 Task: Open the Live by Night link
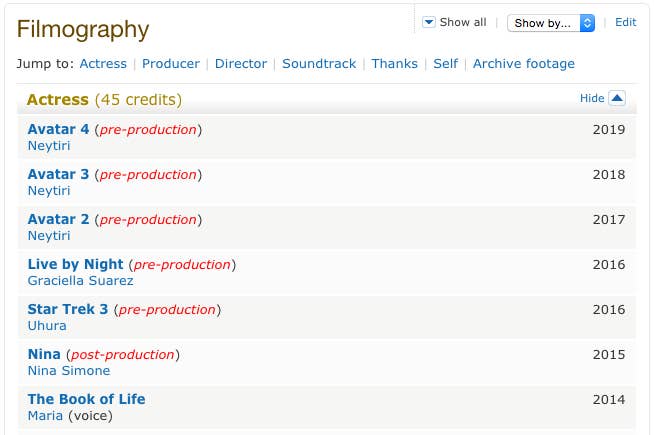coord(75,264)
